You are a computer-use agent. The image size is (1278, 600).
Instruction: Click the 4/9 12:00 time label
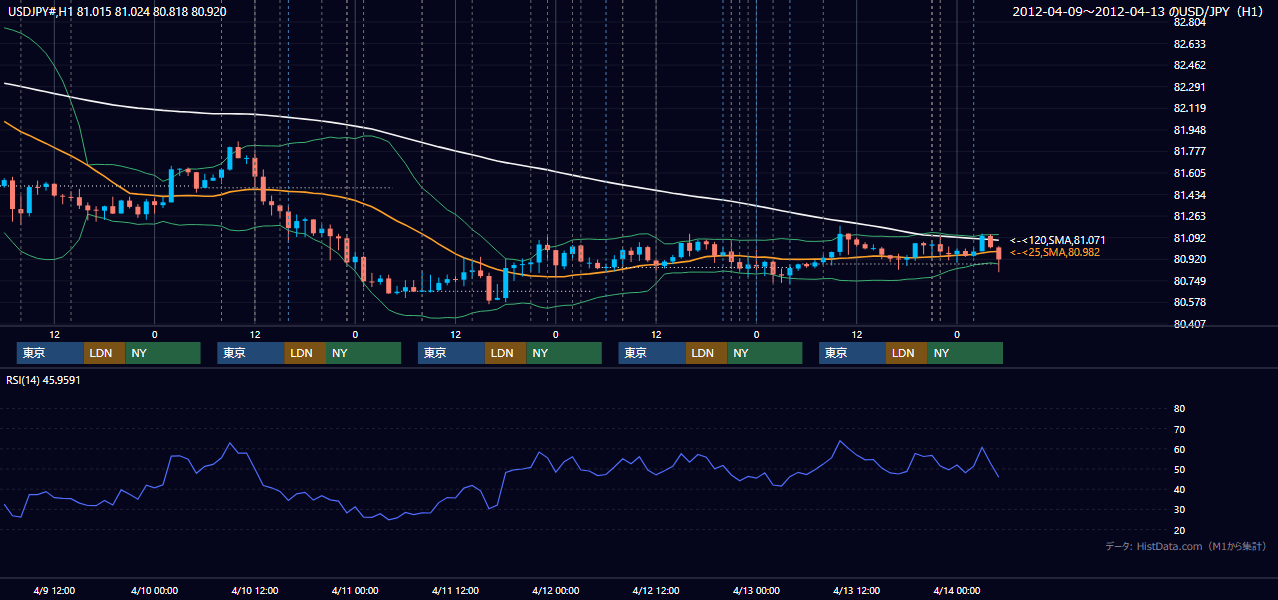click(54, 590)
